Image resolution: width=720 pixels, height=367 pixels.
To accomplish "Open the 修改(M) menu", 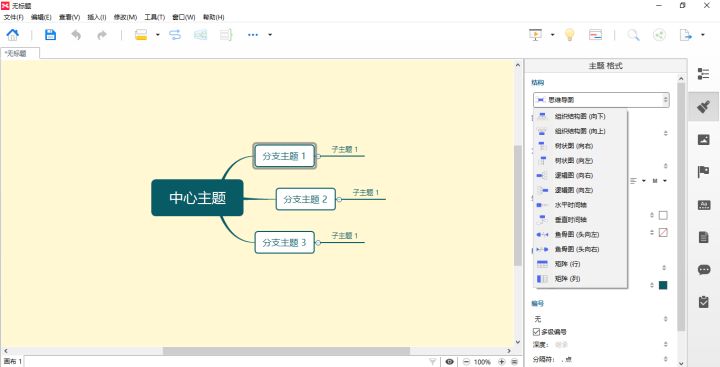I will [x=125, y=17].
